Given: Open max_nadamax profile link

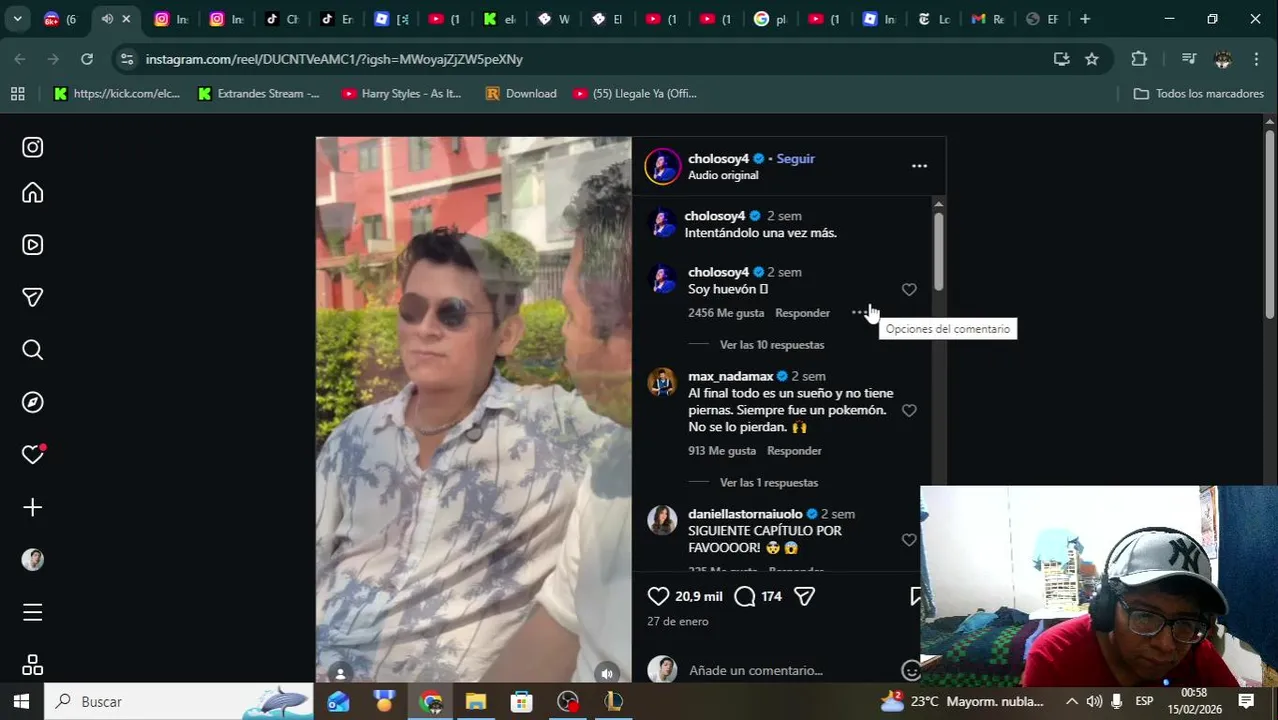Looking at the screenshot, I should (x=731, y=376).
